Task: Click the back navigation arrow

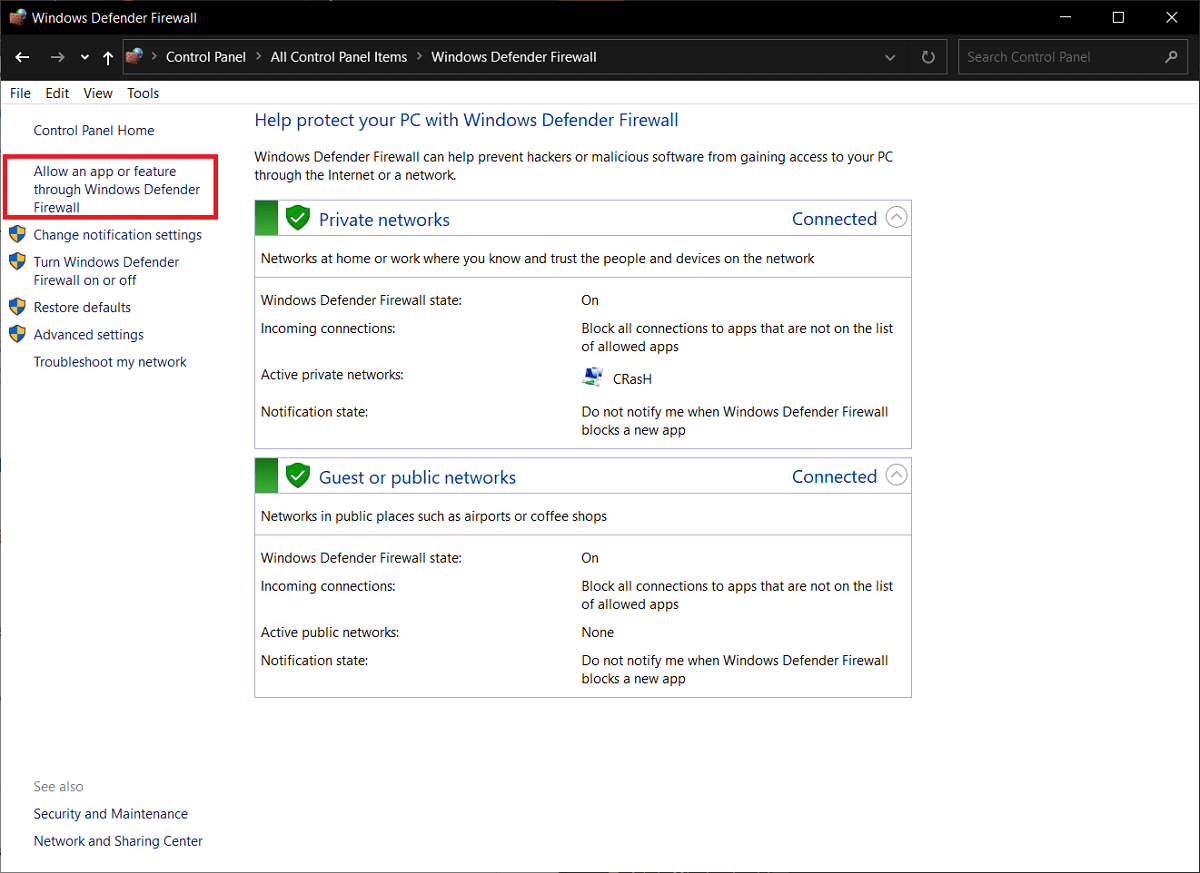Action: point(21,57)
